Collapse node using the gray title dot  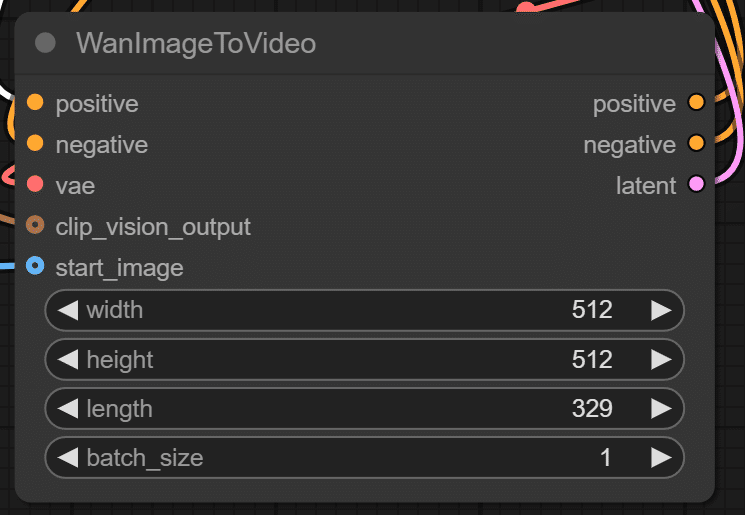click(45, 43)
